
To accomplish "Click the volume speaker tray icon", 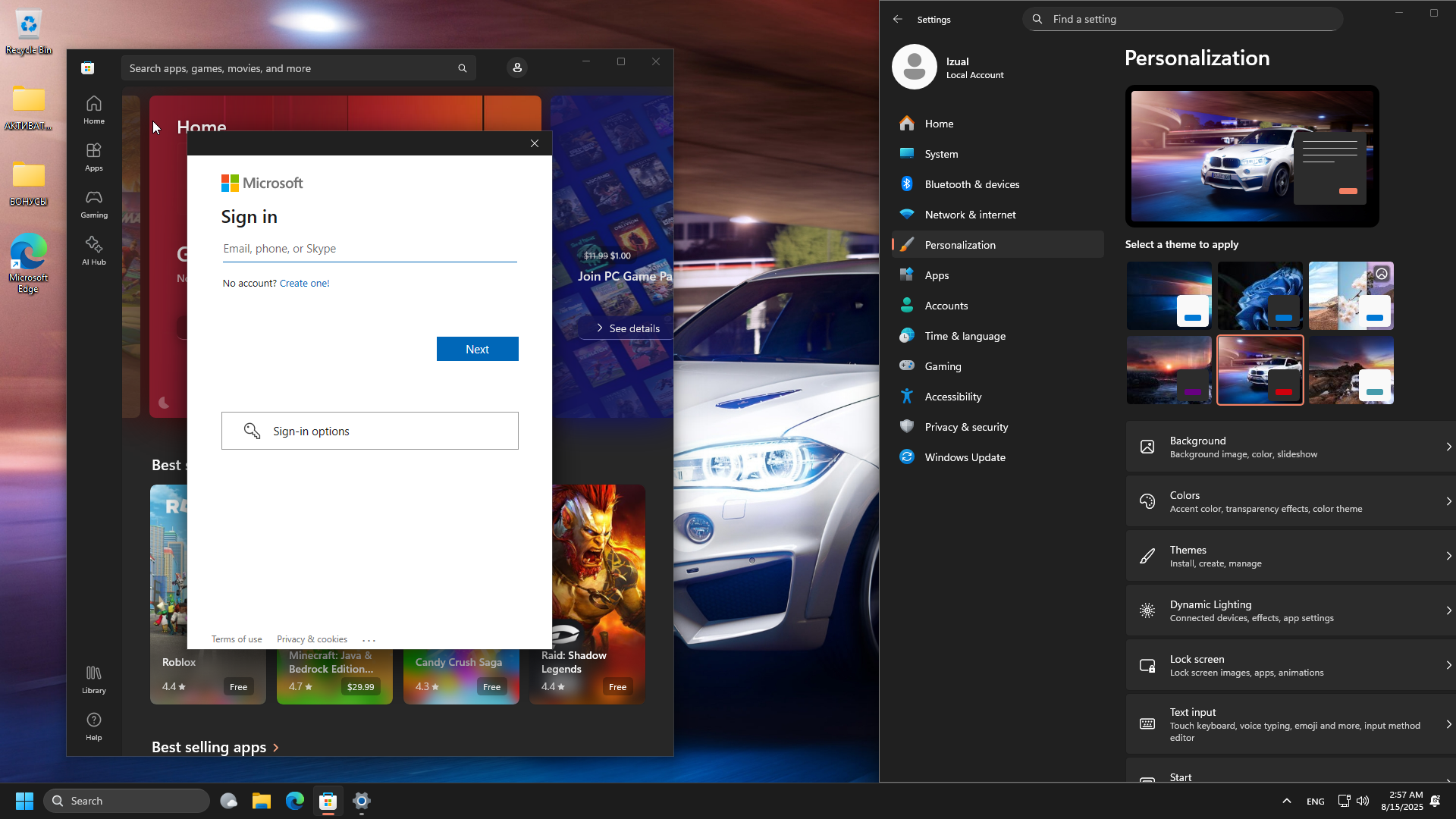I will click(1363, 801).
